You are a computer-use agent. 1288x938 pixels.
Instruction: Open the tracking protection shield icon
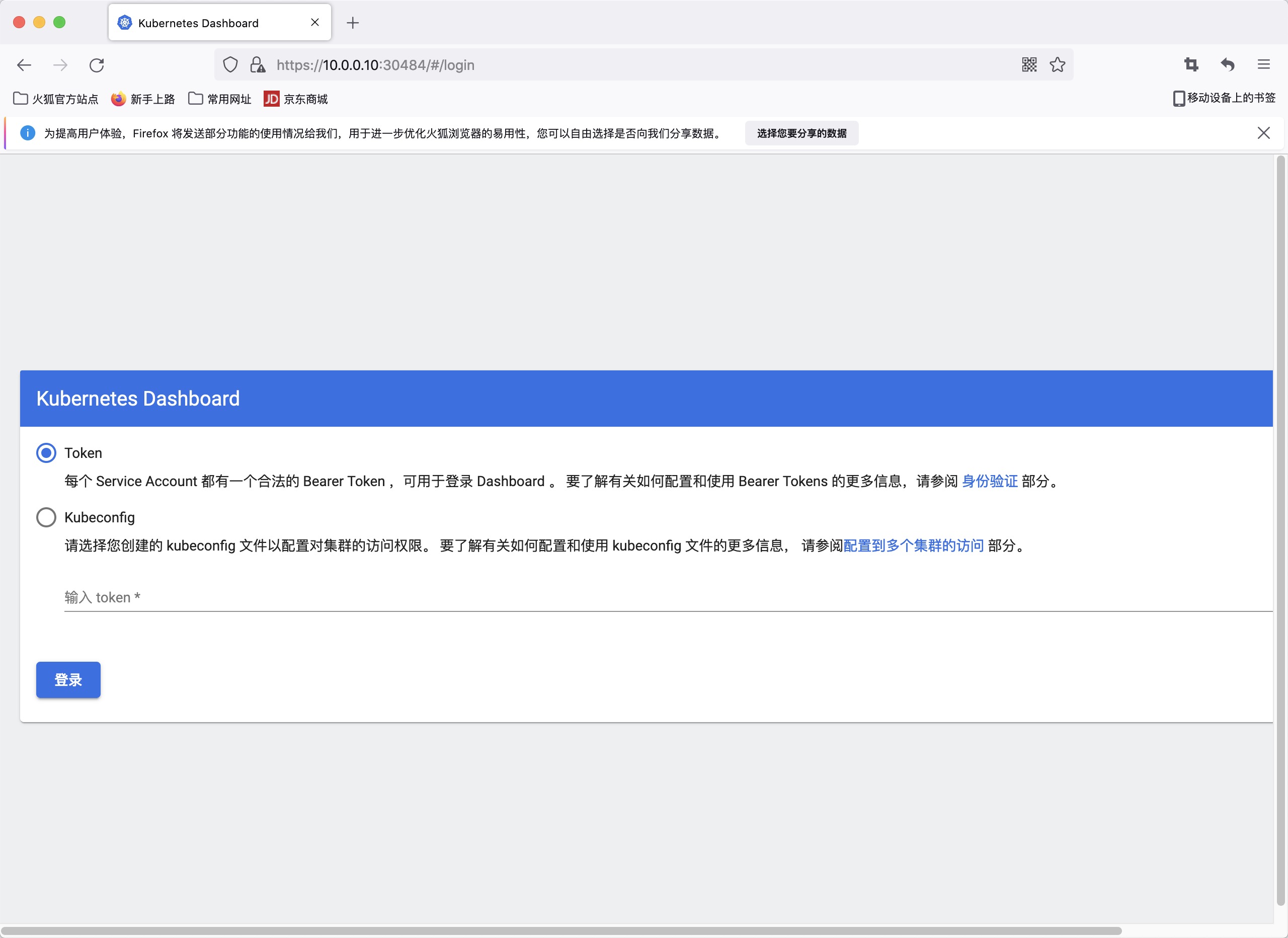pos(230,65)
